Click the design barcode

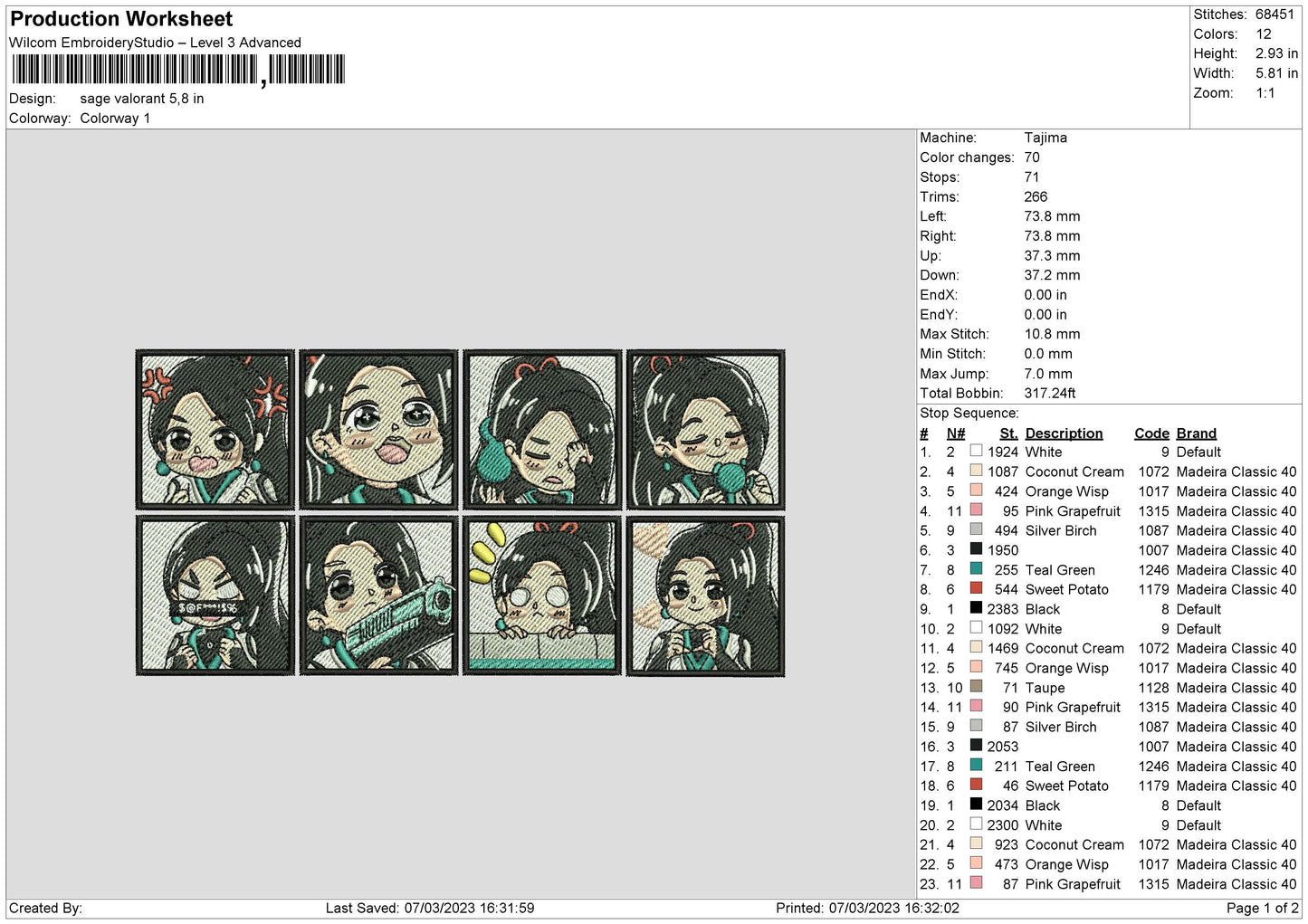coord(178,70)
